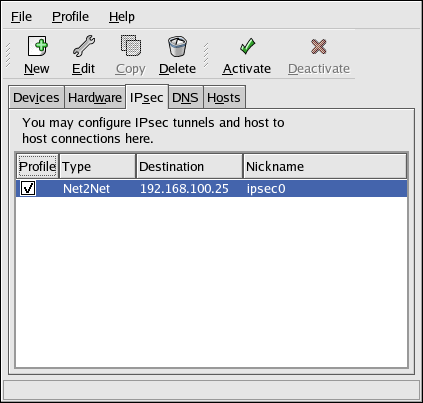Click the Delete trash can icon
Image resolution: width=423 pixels, height=403 pixels.
pos(177,46)
